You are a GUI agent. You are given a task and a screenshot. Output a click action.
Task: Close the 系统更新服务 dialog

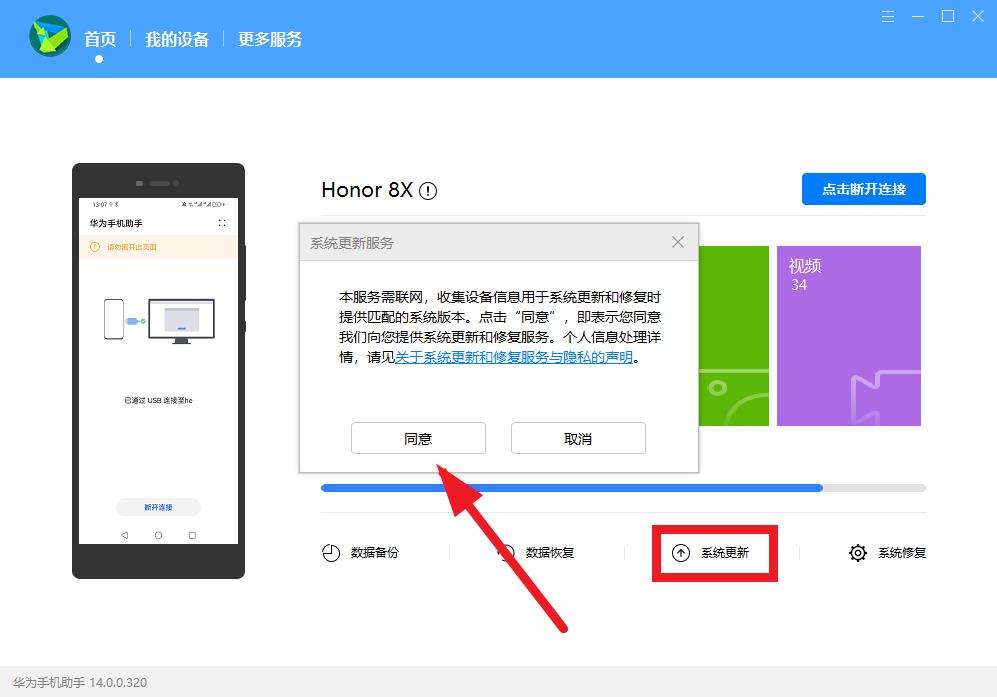678,242
